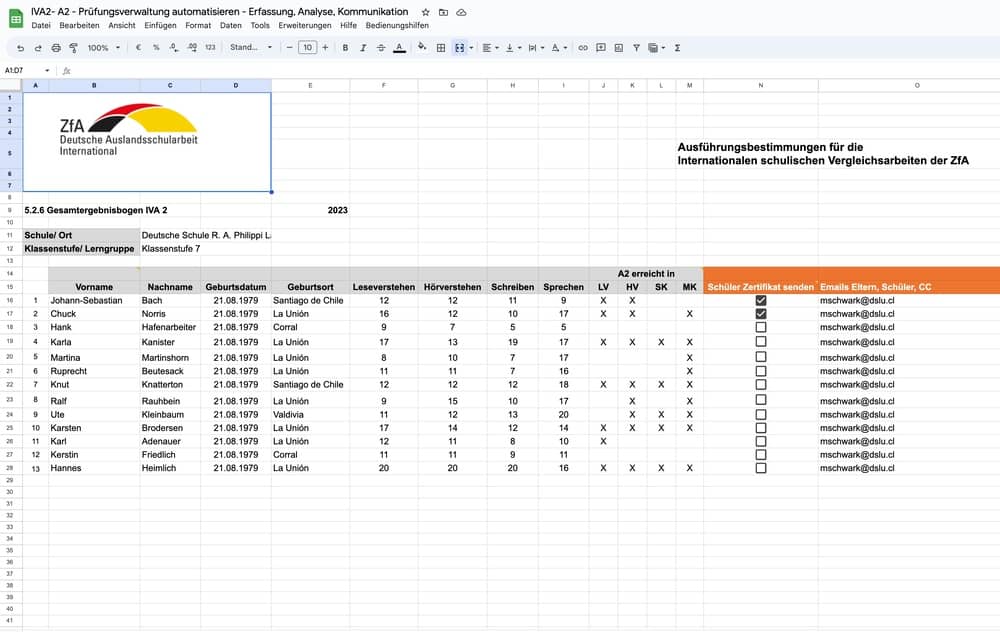Click the functions sigma icon
1000x632 pixels.
[678, 47]
